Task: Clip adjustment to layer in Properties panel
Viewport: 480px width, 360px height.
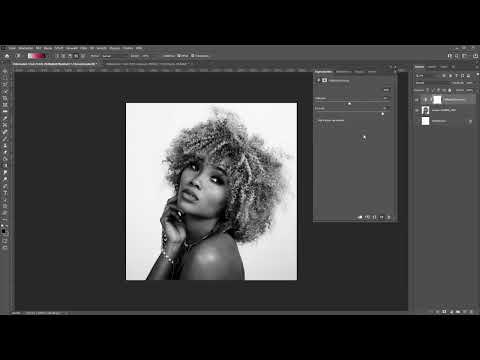Action: click(x=360, y=217)
